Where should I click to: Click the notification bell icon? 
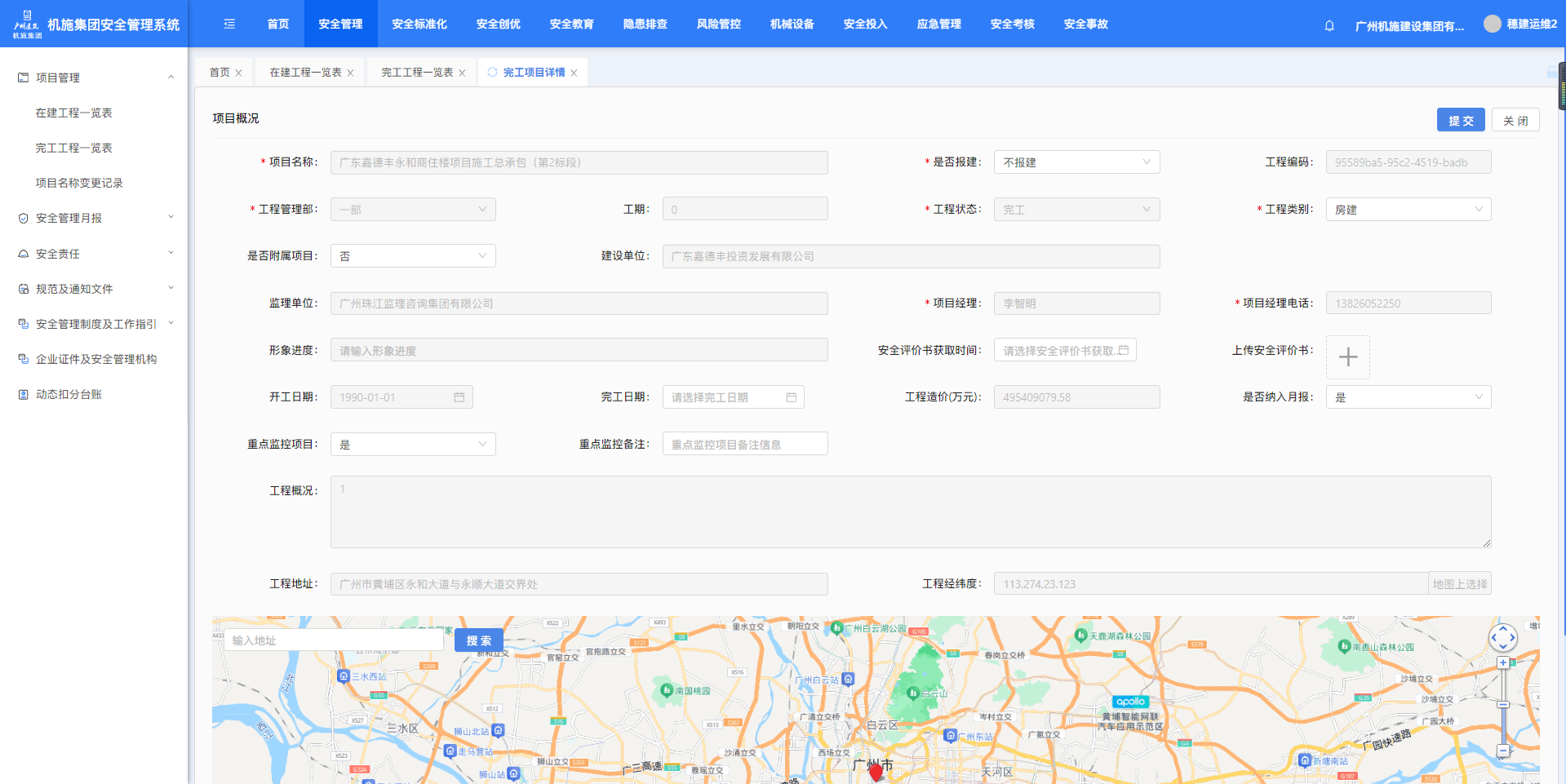[x=1329, y=25]
